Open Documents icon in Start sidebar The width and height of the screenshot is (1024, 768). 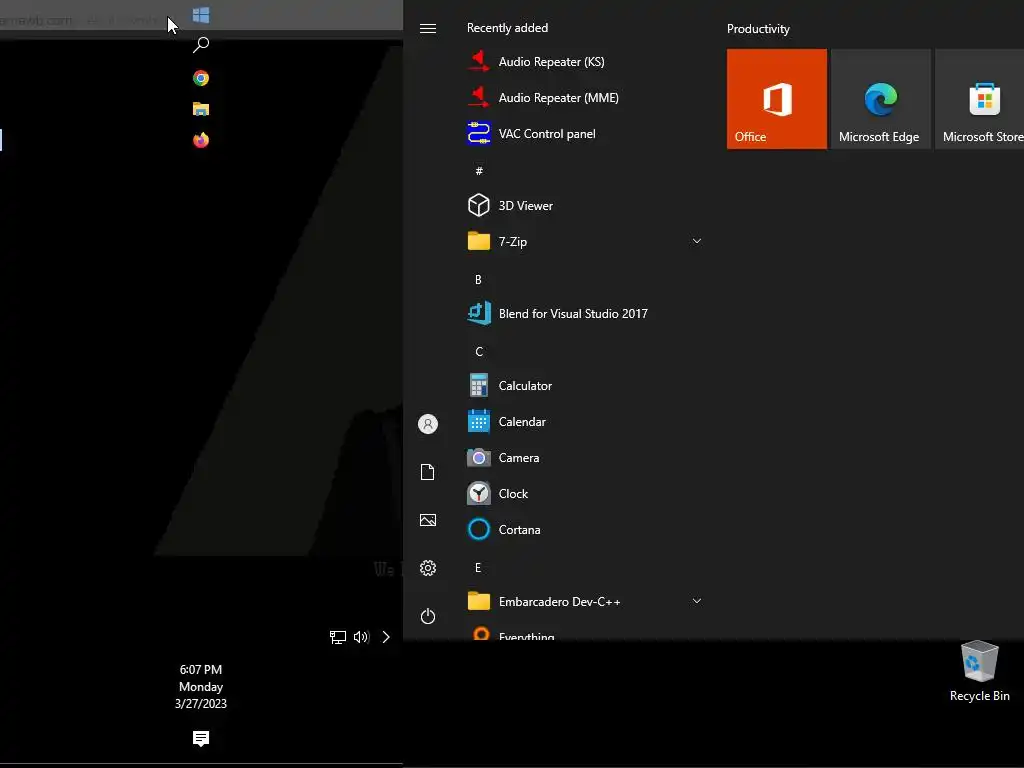pyautogui.click(x=428, y=472)
